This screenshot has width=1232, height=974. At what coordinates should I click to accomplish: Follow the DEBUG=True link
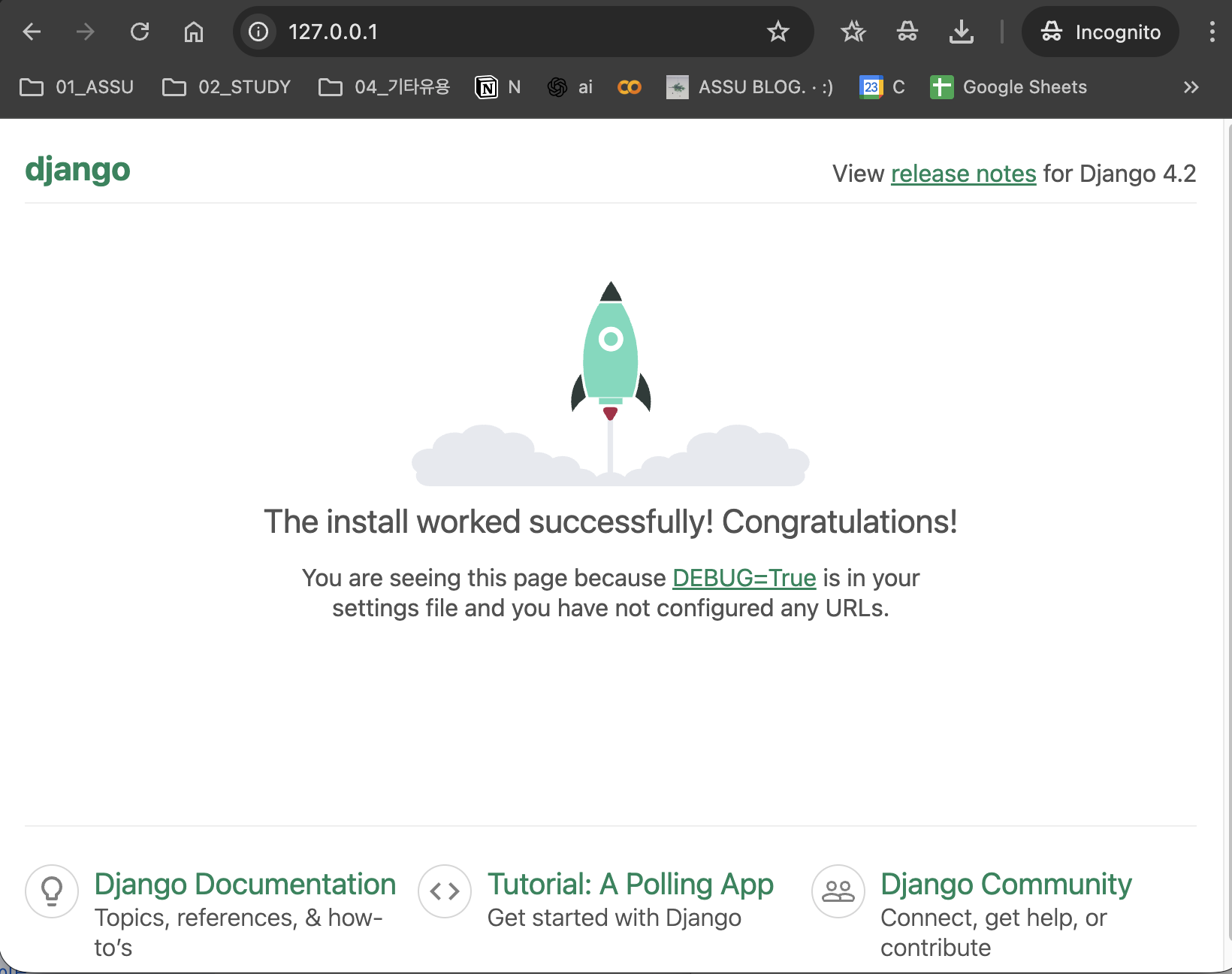744,578
